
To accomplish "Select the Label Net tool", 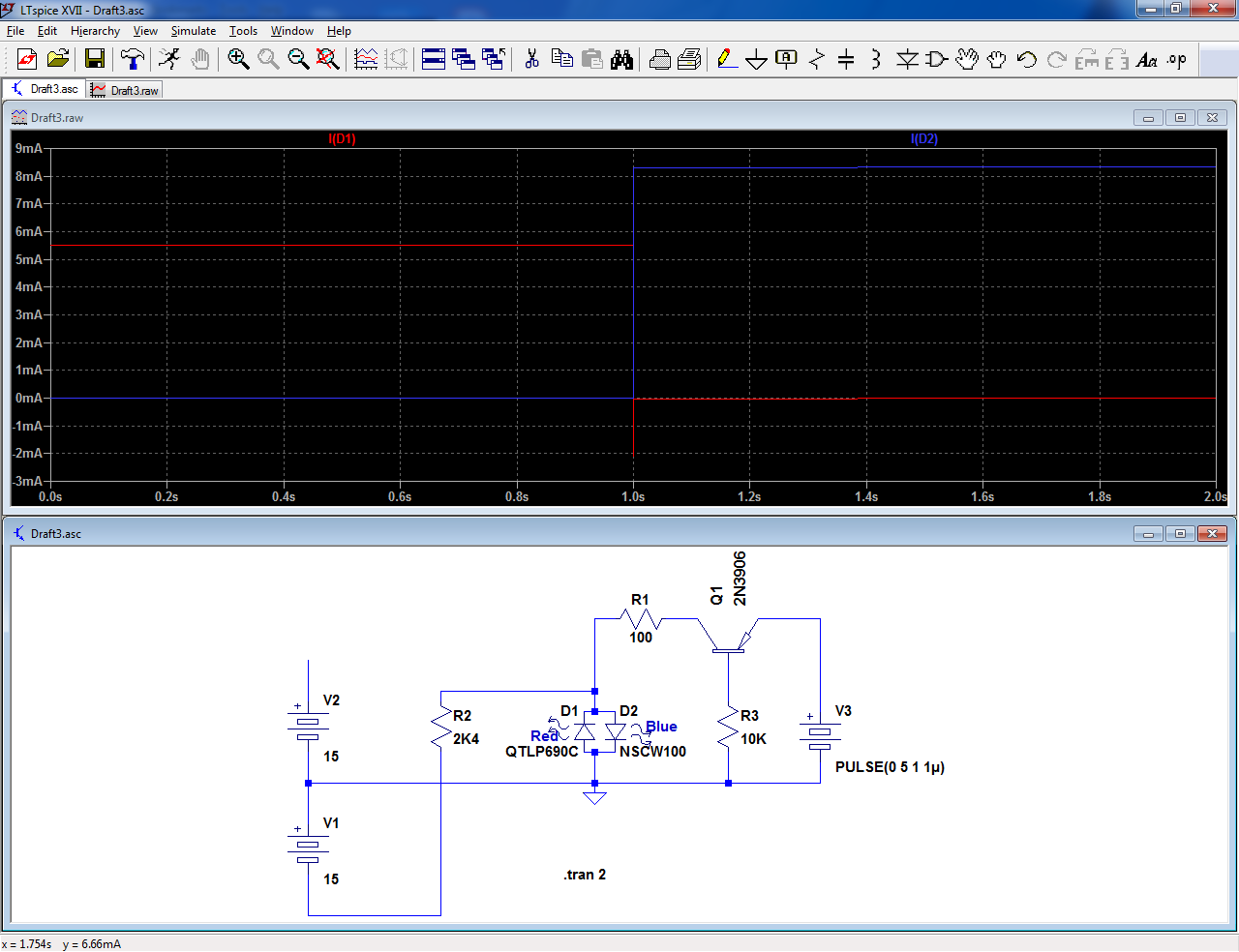I will [x=787, y=59].
